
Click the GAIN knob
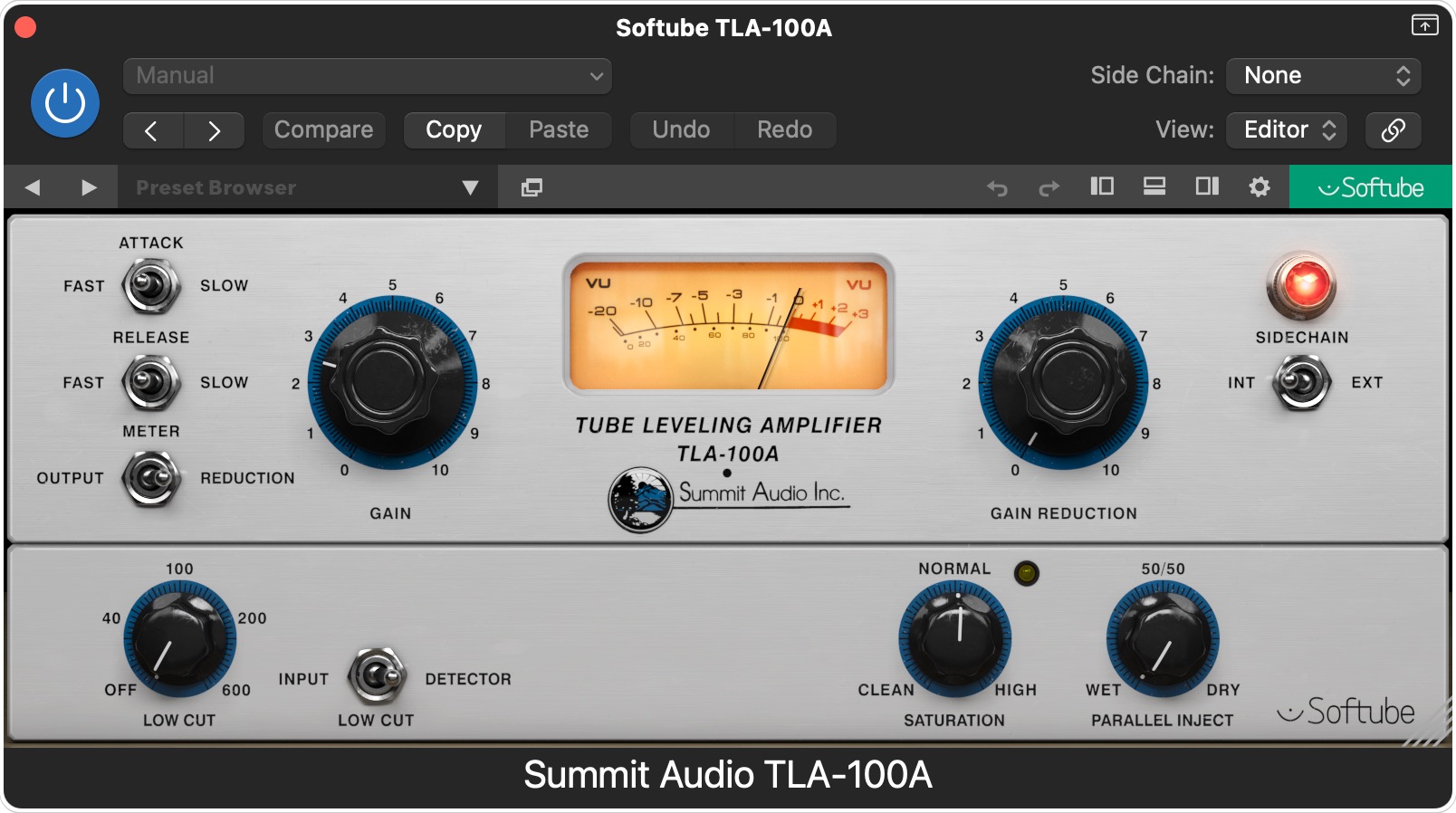[x=391, y=384]
